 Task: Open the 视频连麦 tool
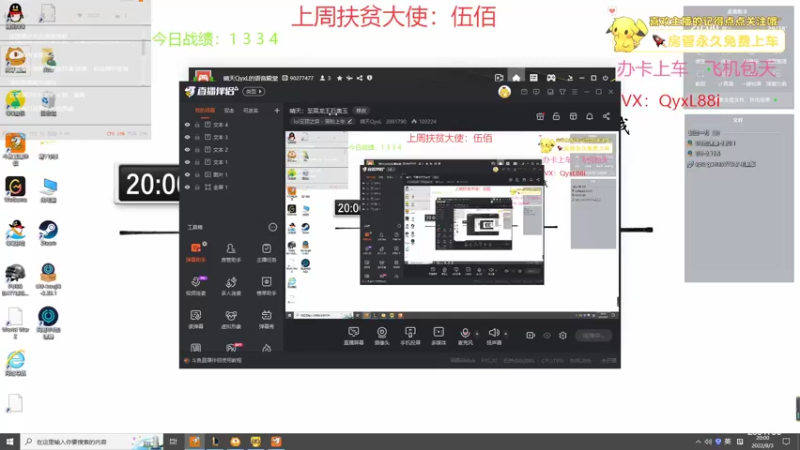click(195, 286)
